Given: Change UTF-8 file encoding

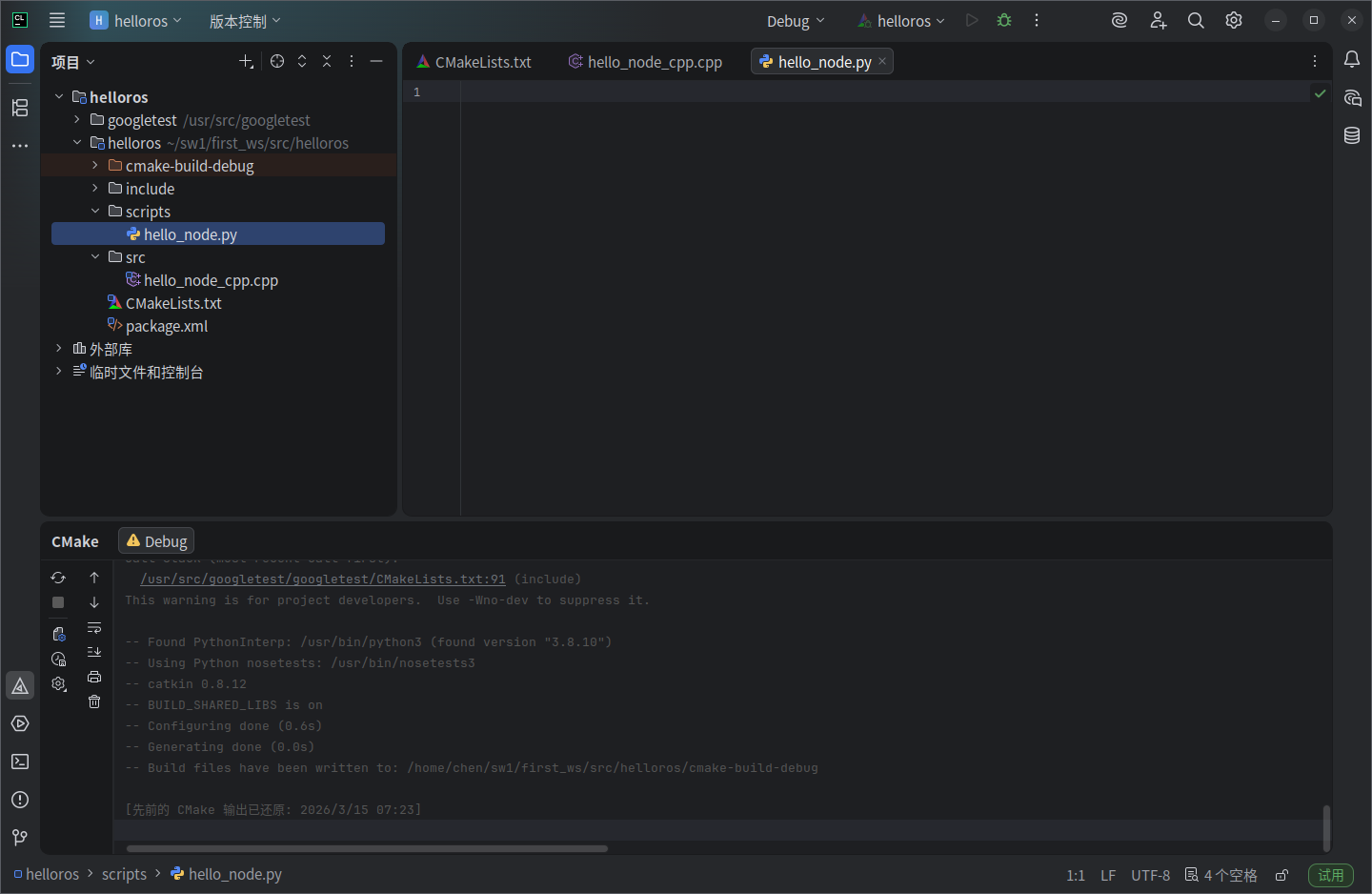Looking at the screenshot, I should (1150, 875).
